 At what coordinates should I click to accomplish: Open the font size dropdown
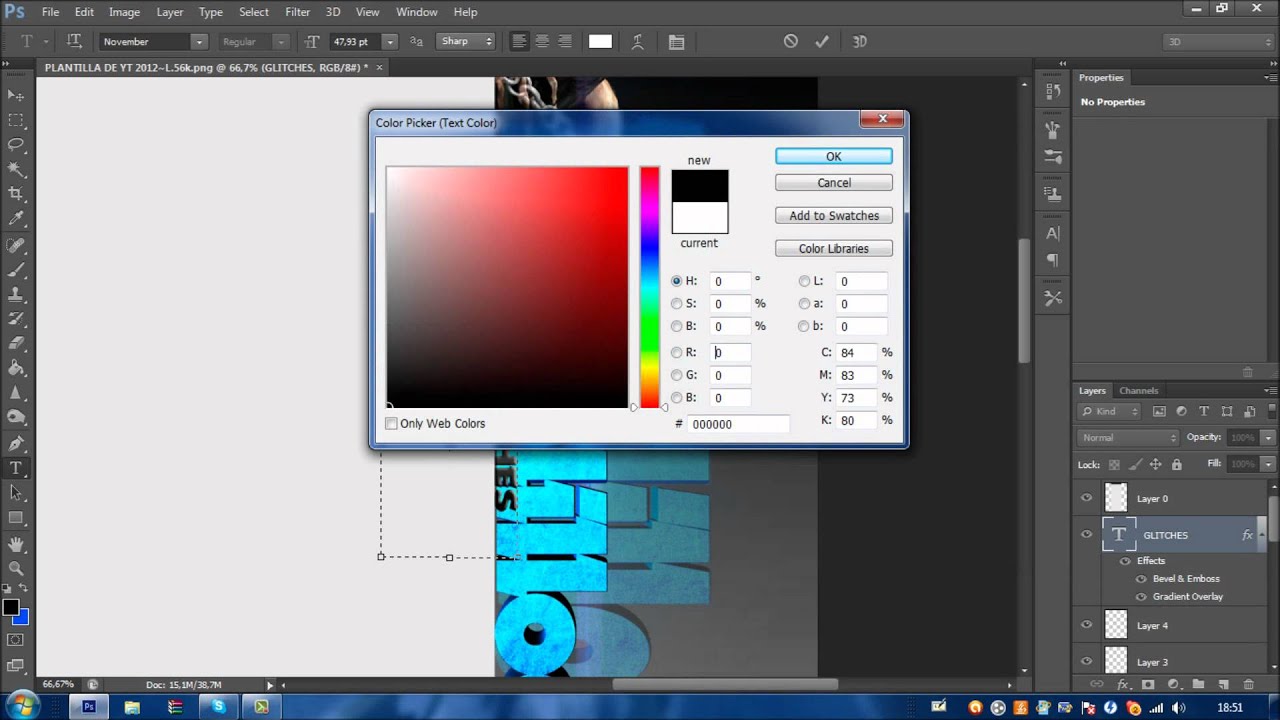tap(390, 42)
